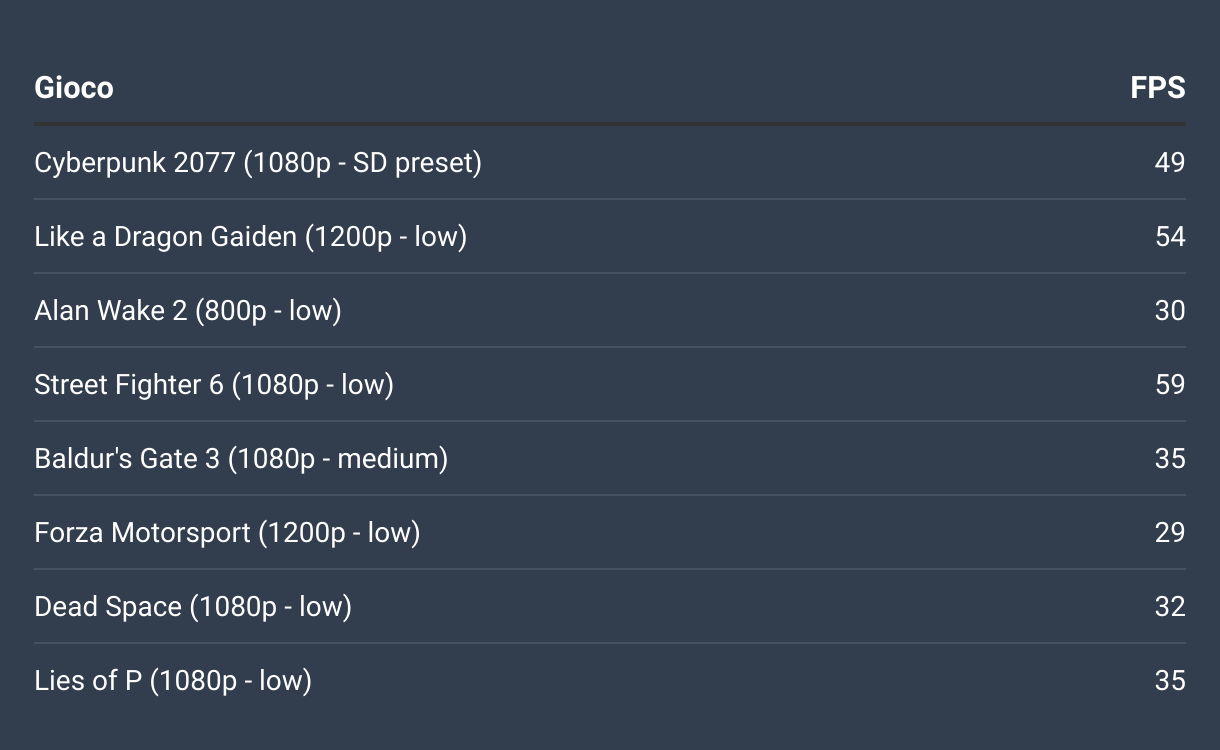Select the Baldur's Gate 3 row label

tap(241, 458)
